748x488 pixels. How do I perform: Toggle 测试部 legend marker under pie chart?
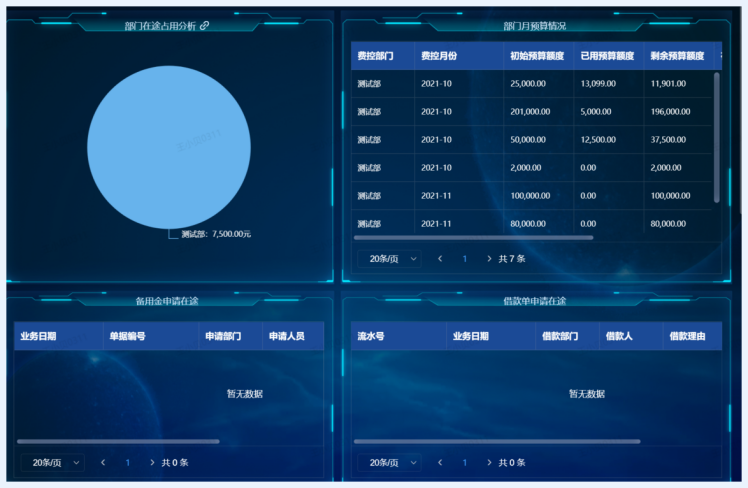pos(173,234)
